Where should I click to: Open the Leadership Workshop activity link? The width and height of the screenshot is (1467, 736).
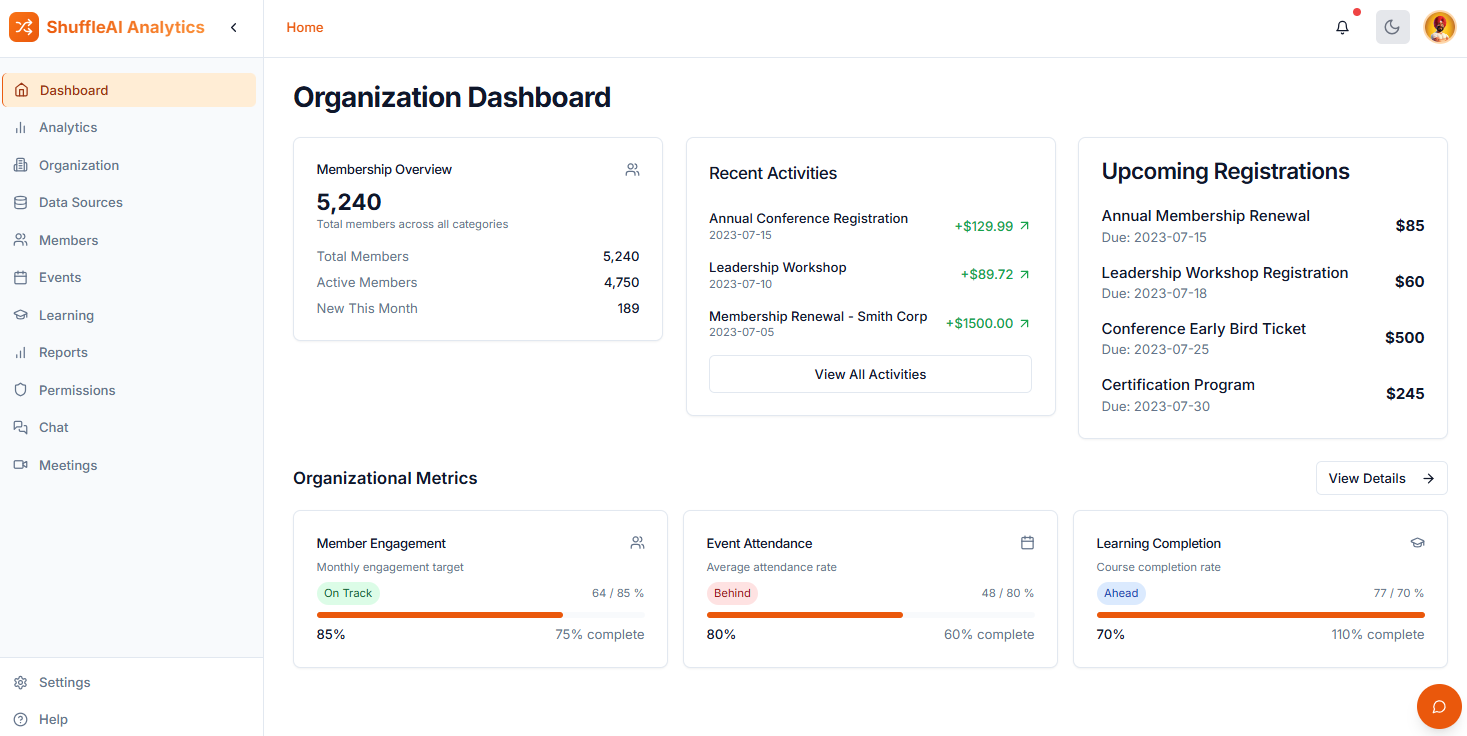1023,274
